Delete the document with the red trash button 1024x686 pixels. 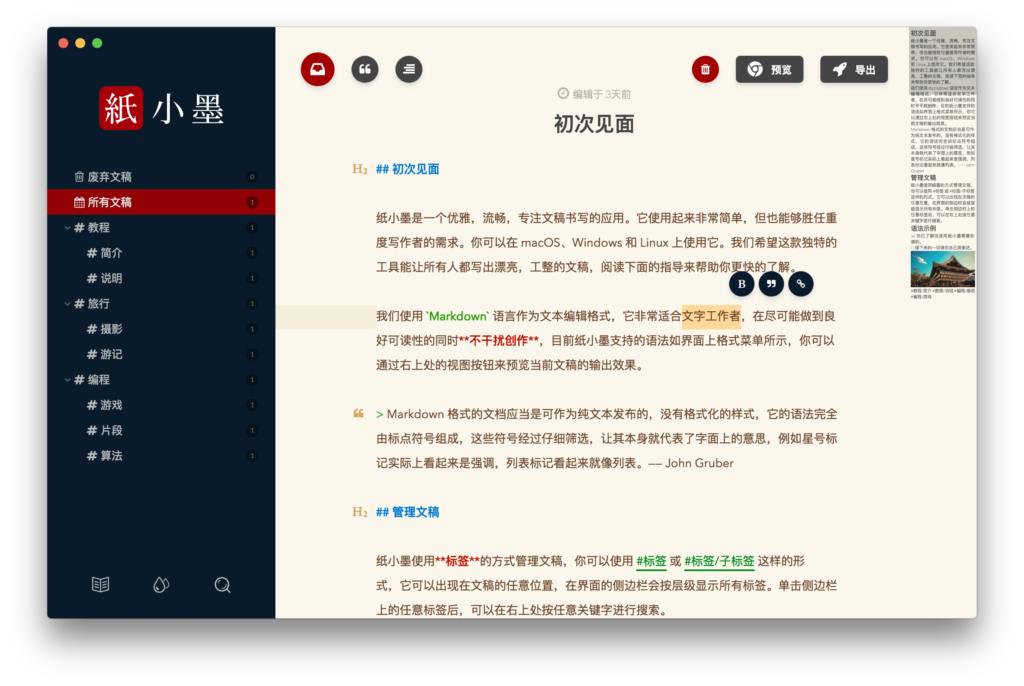pos(705,69)
